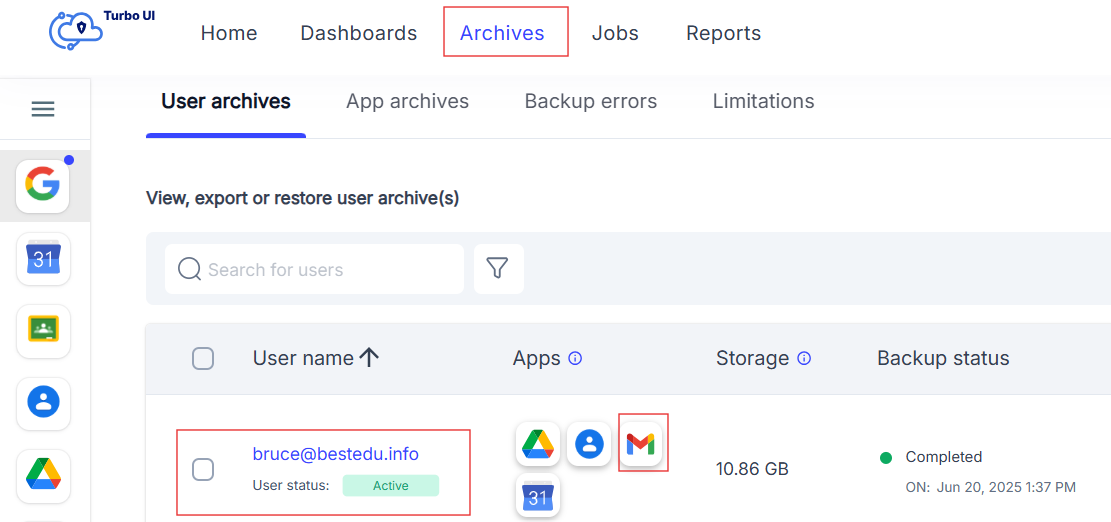The width and height of the screenshot is (1111, 522).
Task: Switch to App archives tab
Action: pyautogui.click(x=407, y=101)
